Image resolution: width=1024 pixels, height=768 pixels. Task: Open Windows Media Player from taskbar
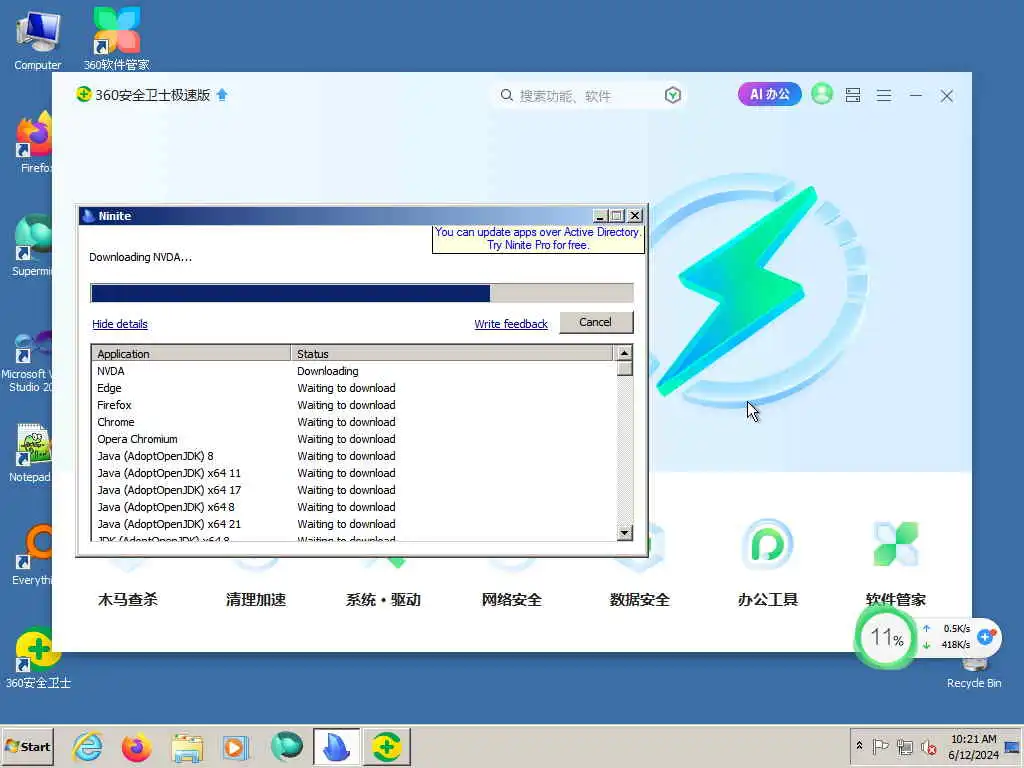[x=236, y=746]
